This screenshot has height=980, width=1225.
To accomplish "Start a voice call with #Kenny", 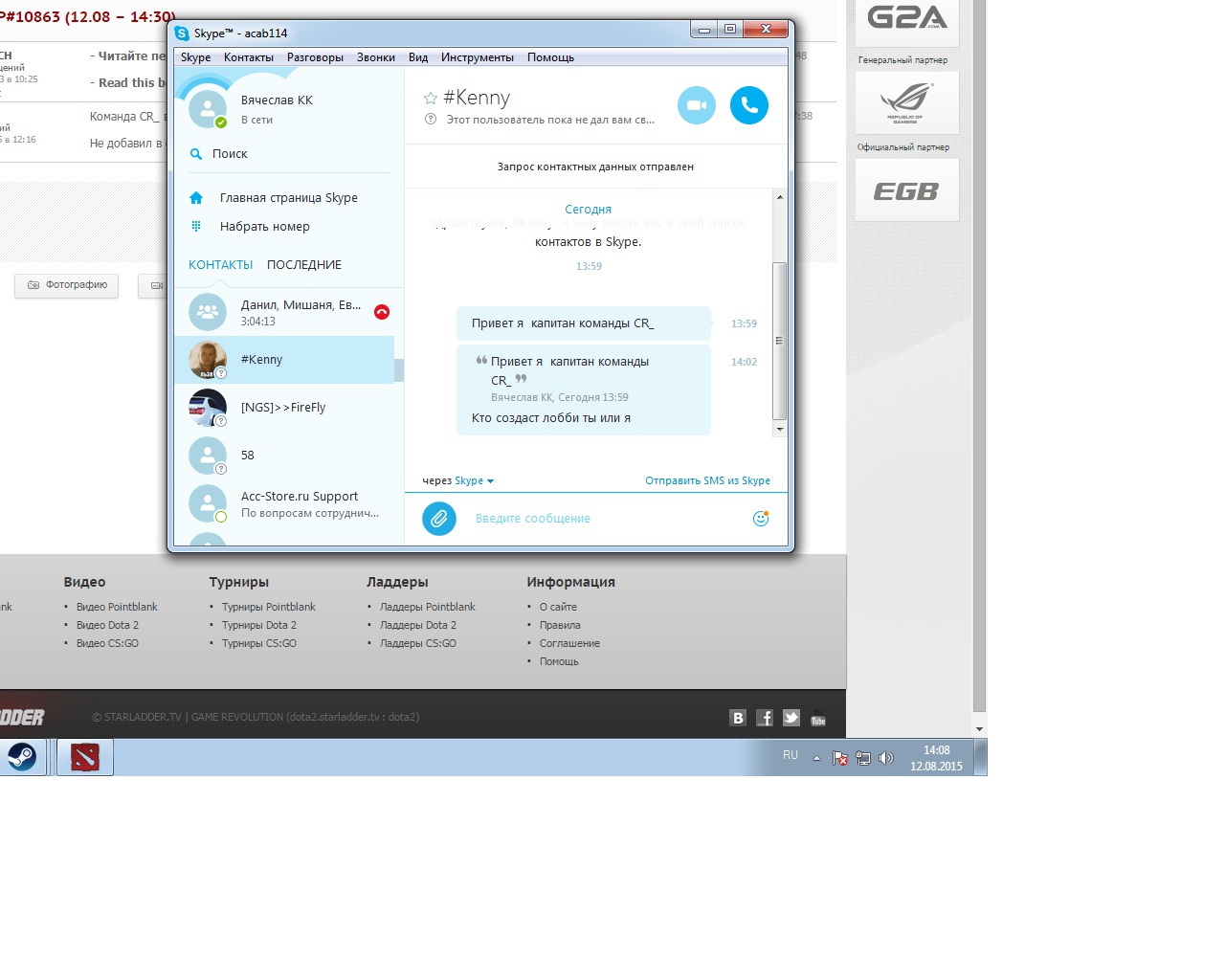I will 749,105.
